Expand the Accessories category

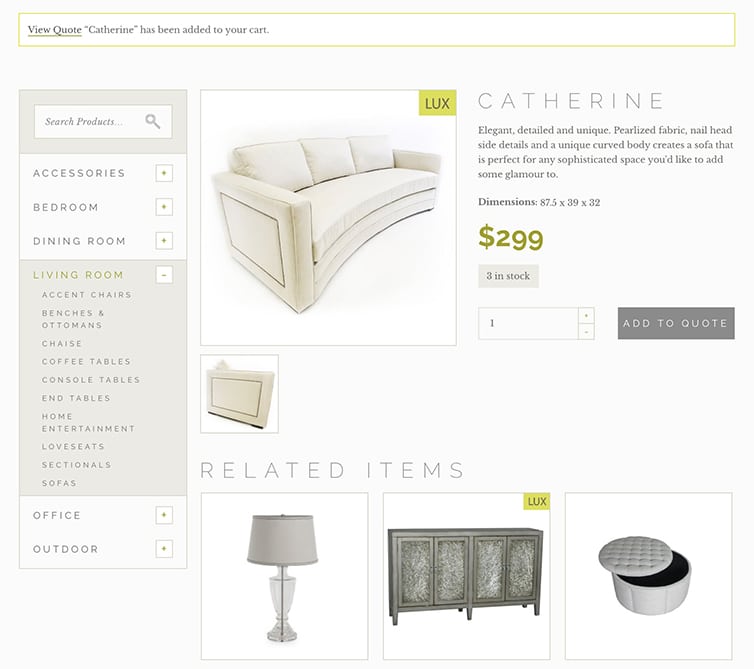164,173
